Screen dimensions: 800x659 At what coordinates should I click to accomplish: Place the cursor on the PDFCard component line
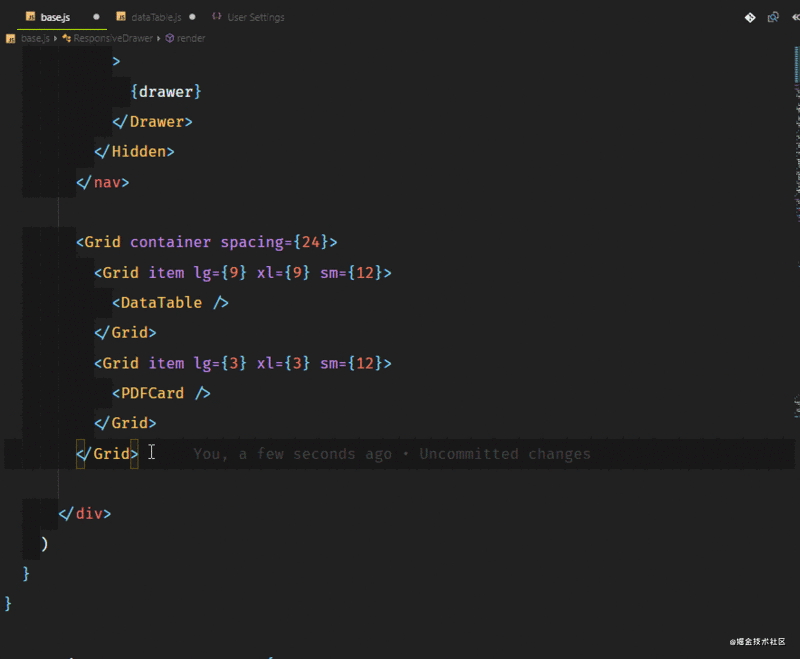click(x=160, y=392)
